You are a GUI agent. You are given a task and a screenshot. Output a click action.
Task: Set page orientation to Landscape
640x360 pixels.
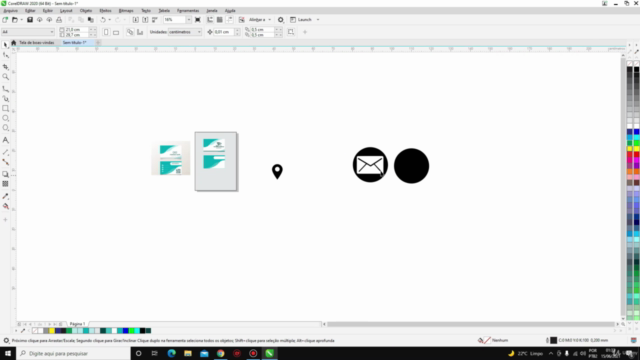[x=116, y=32]
